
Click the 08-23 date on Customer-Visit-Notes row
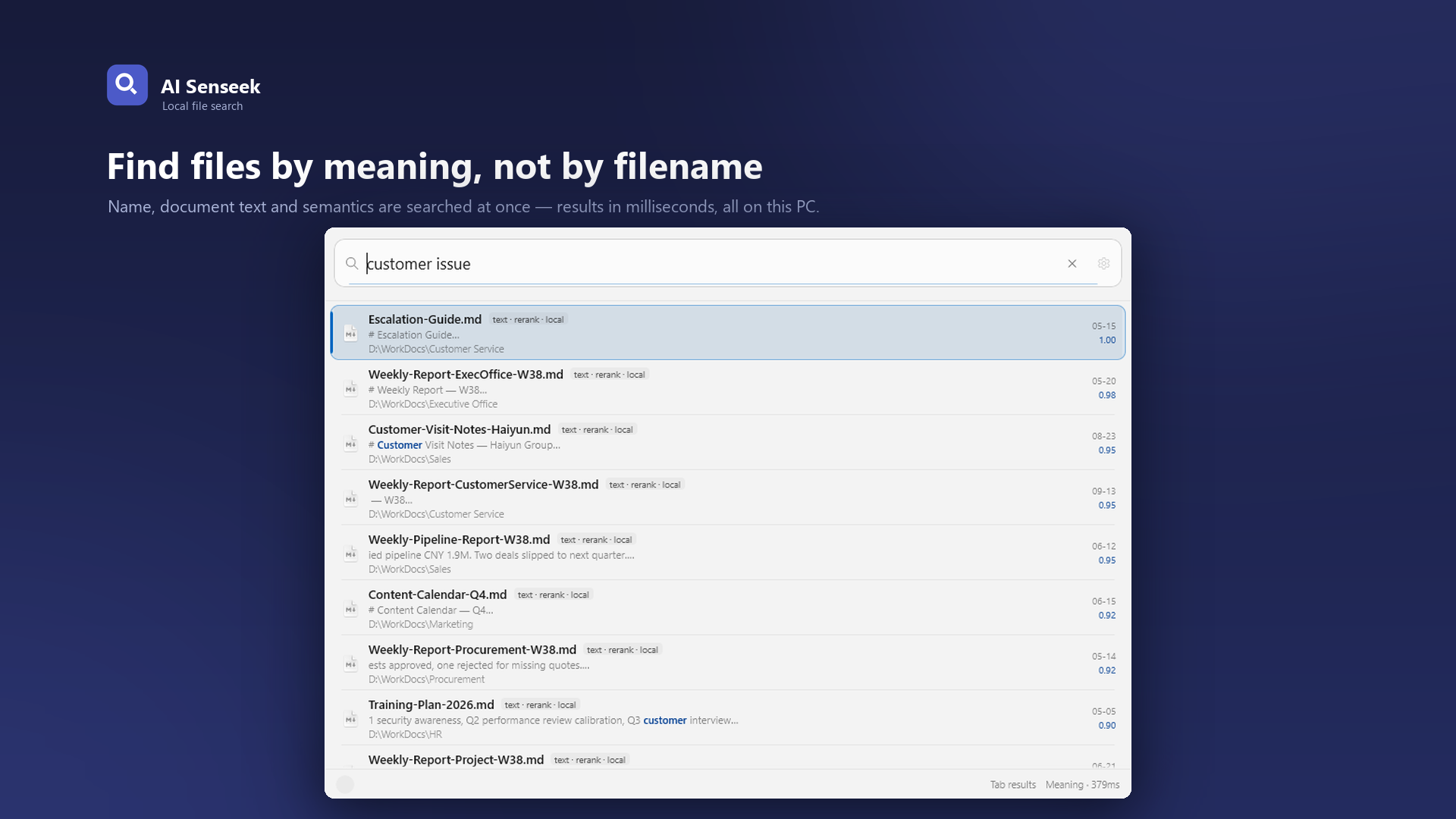click(1103, 436)
